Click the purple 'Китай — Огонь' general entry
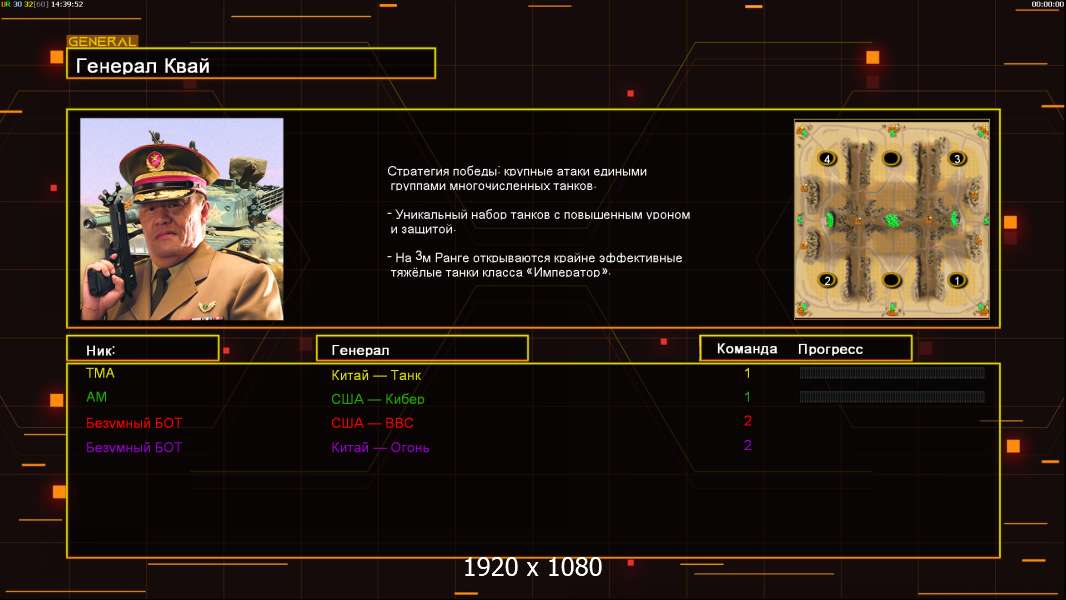This screenshot has width=1066, height=600. coord(380,448)
